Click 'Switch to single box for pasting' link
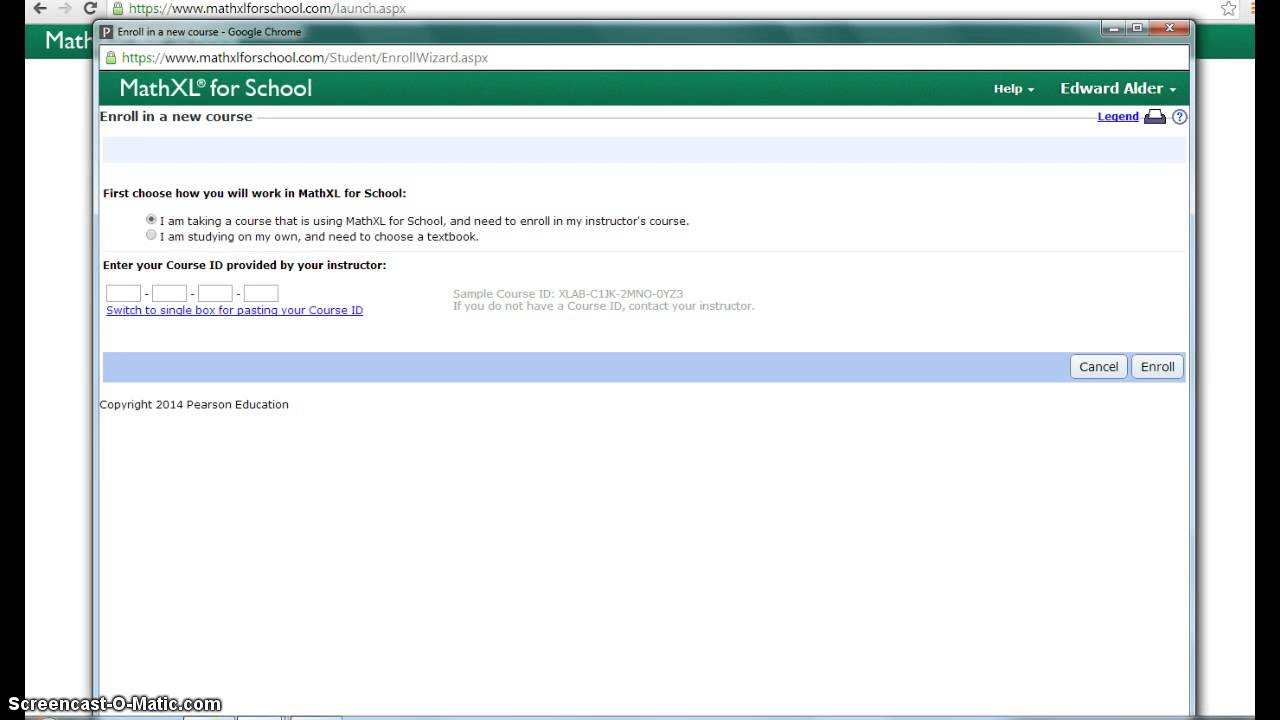This screenshot has height=720, width=1280. click(x=235, y=310)
